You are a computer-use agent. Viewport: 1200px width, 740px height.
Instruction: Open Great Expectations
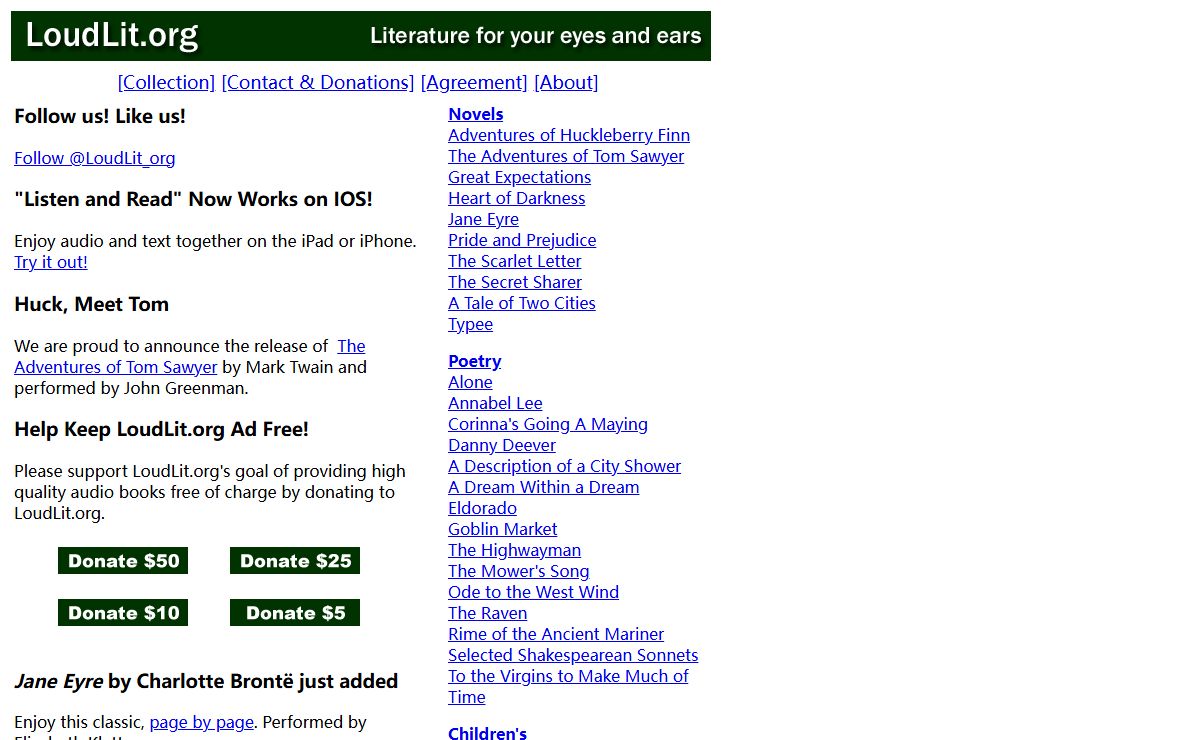click(520, 177)
